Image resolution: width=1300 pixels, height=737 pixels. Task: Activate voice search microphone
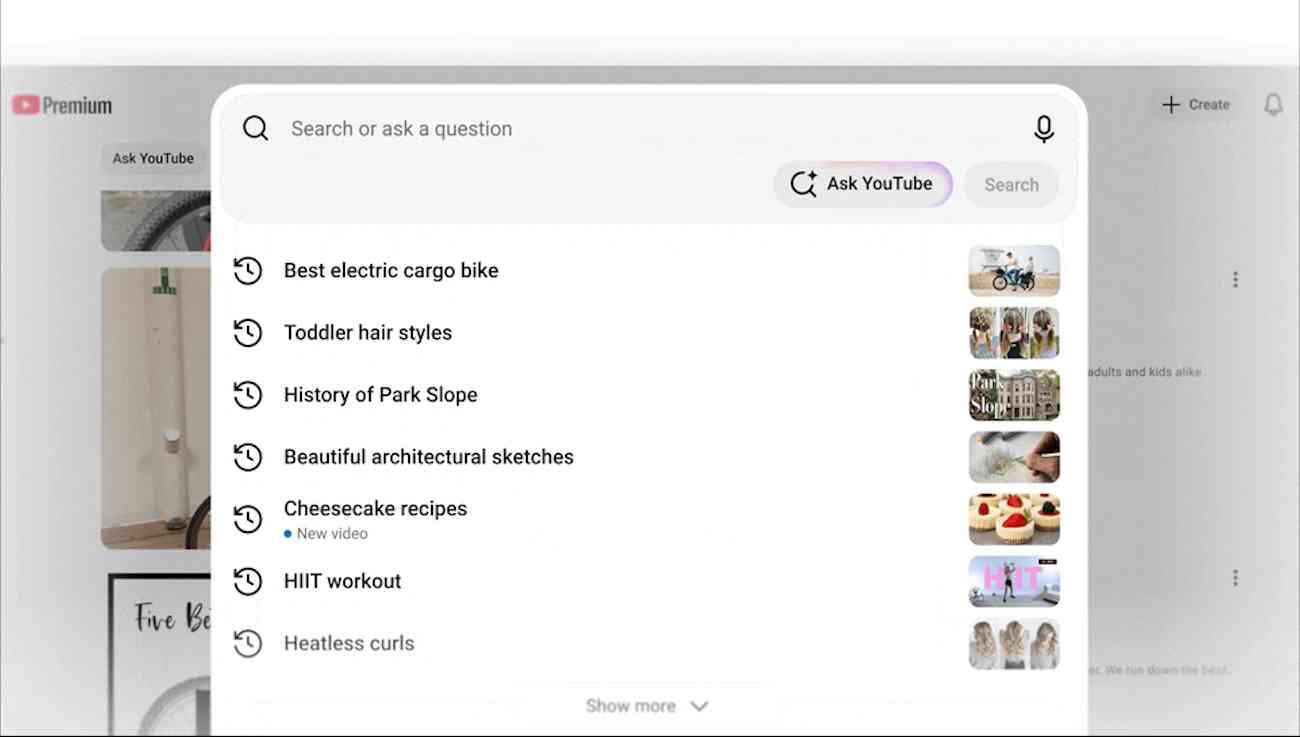click(1043, 128)
